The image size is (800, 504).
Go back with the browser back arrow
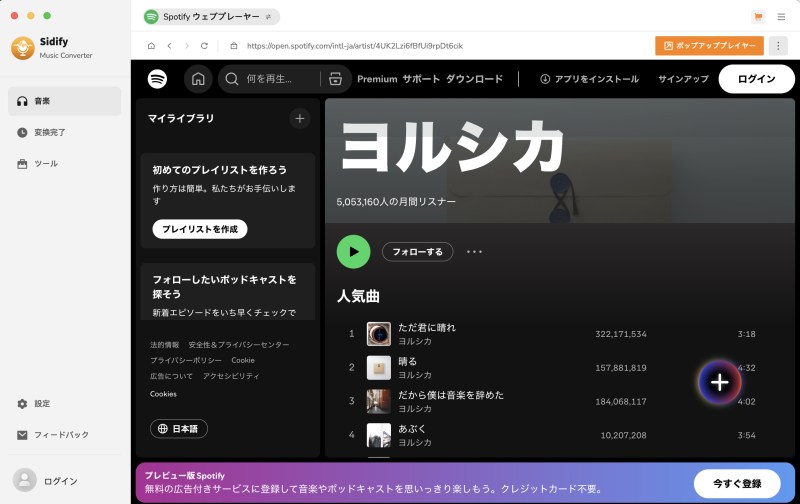[169, 46]
